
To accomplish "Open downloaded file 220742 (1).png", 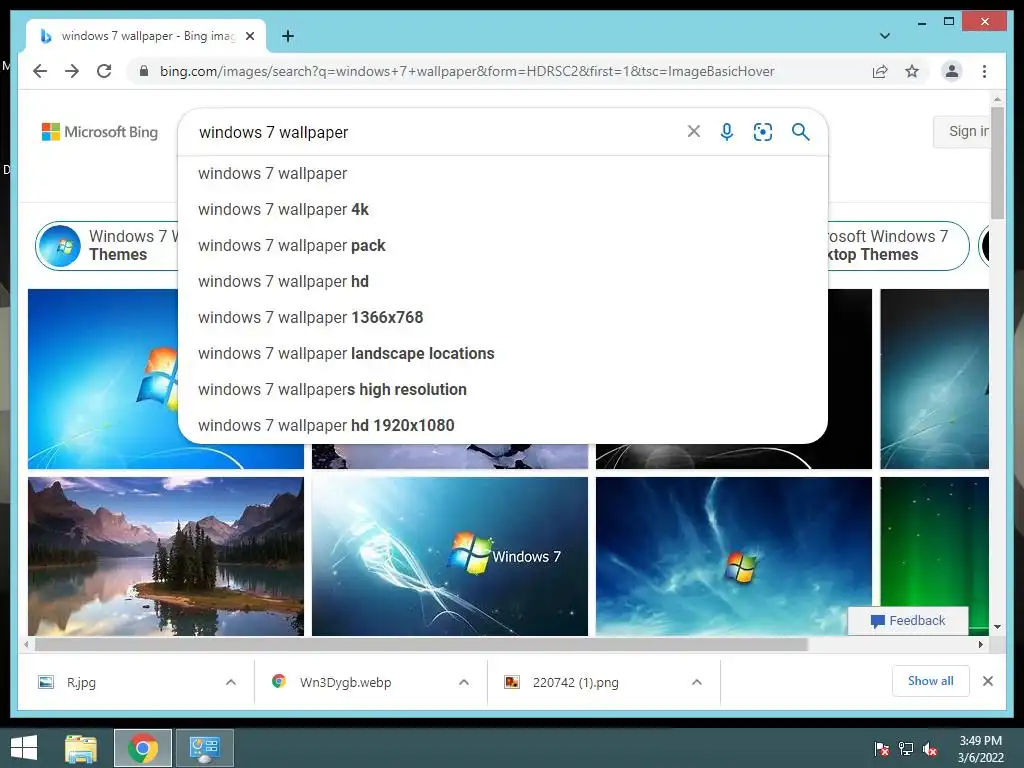I will (x=575, y=682).
